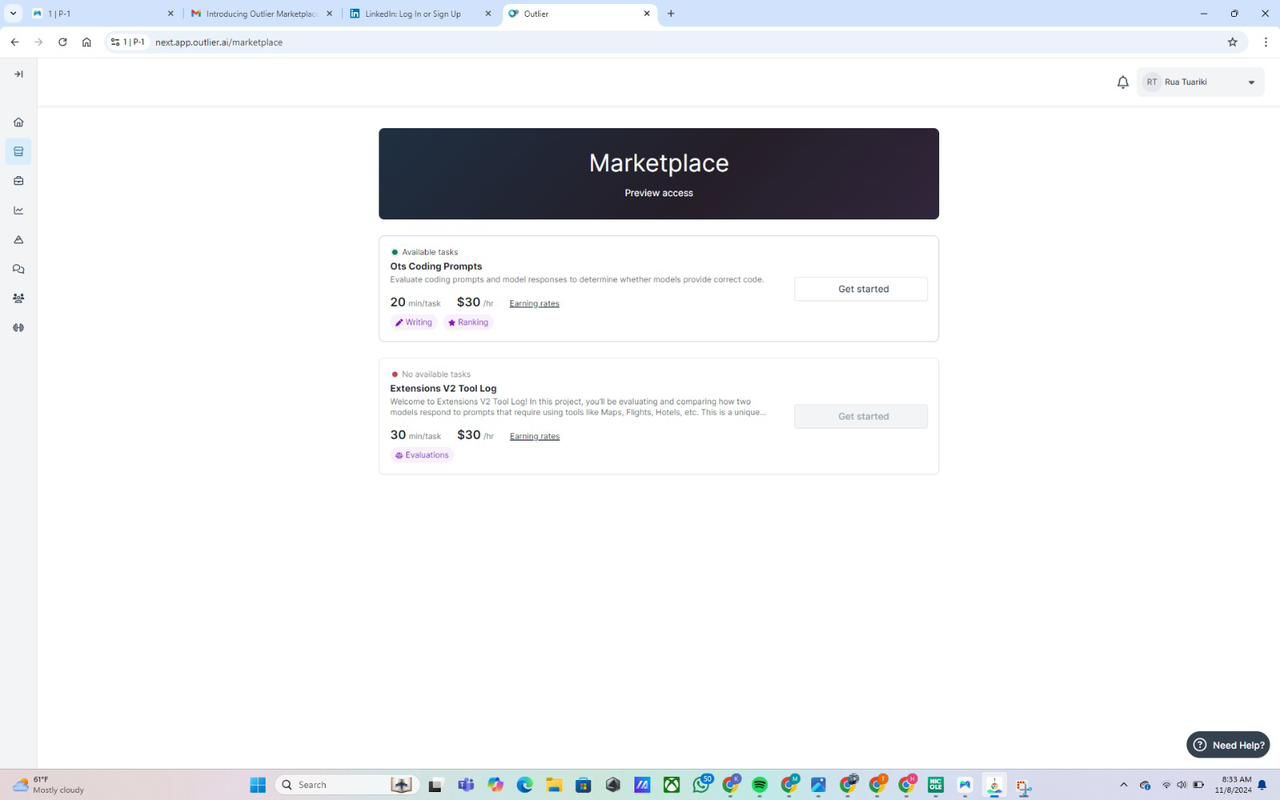This screenshot has height=800, width=1280.
Task: Open the notifications bell
Action: coord(1123,82)
